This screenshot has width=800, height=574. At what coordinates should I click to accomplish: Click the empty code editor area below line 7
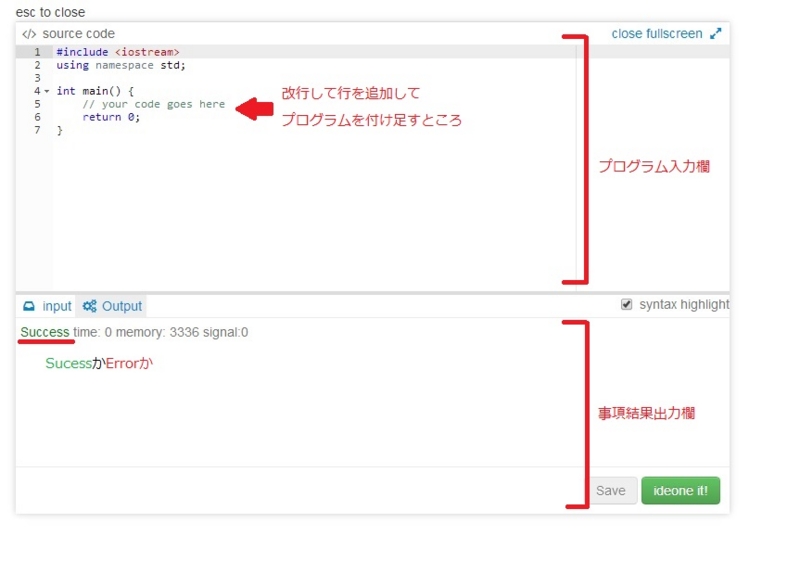[314, 212]
